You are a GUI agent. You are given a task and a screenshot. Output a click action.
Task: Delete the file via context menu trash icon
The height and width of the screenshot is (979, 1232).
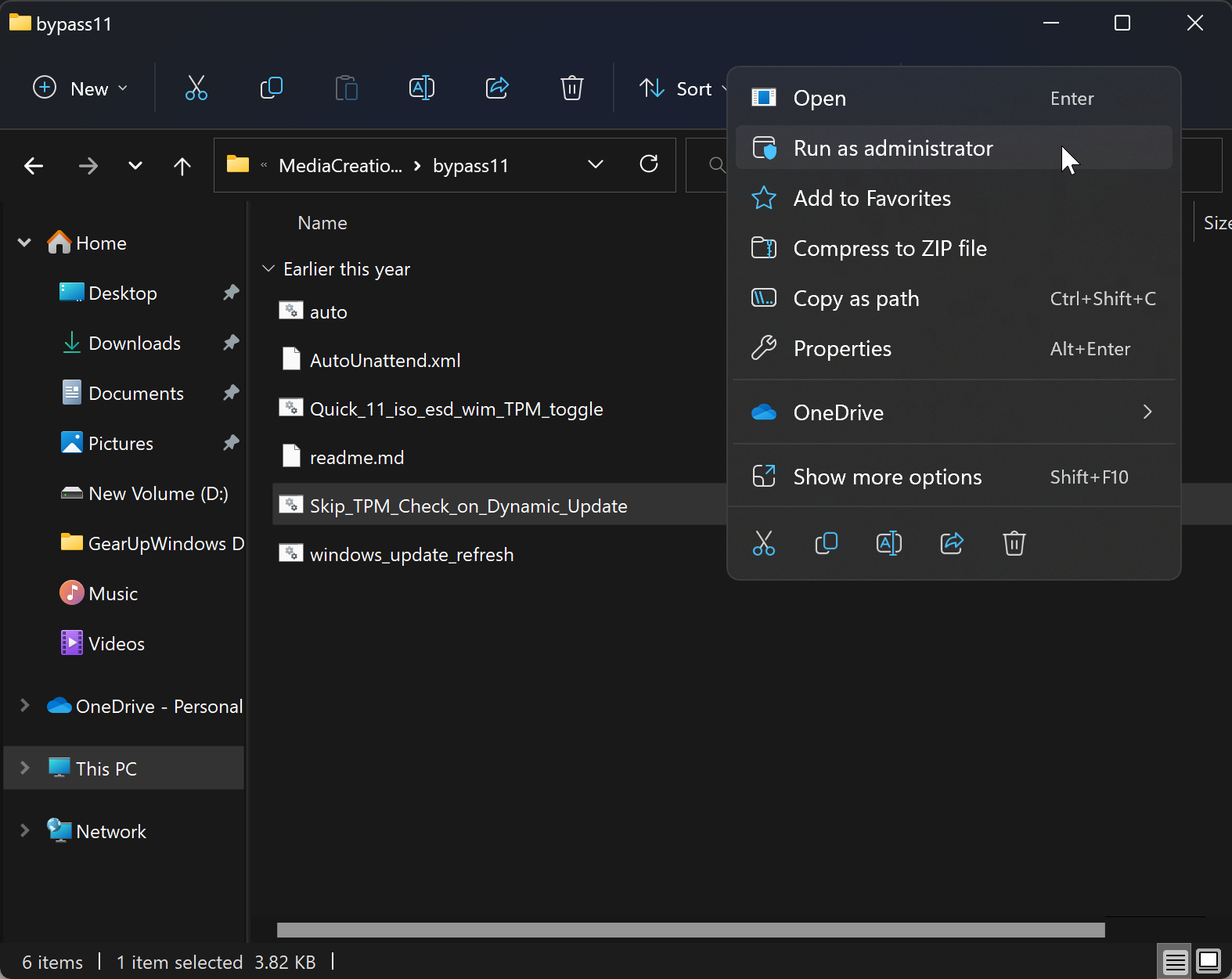1014,543
